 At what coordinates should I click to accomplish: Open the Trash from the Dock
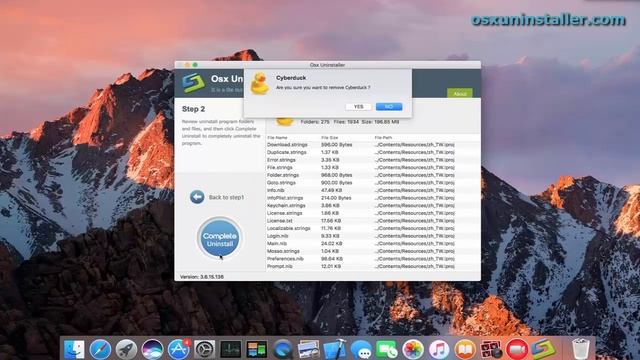[580, 349]
